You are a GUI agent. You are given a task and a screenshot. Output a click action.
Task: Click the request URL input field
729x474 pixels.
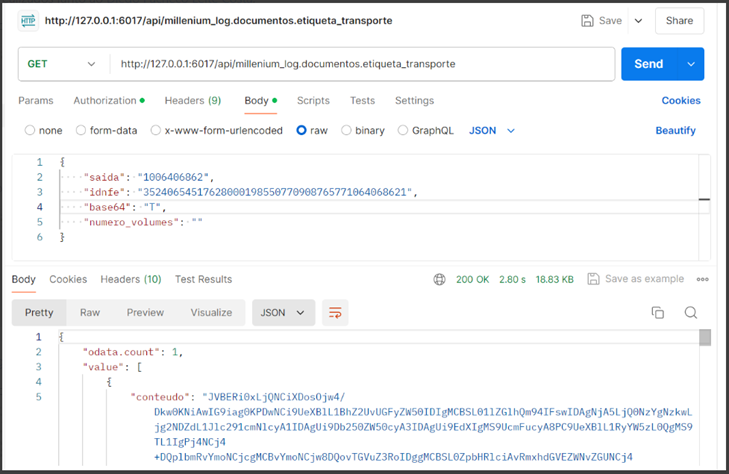click(x=360, y=64)
